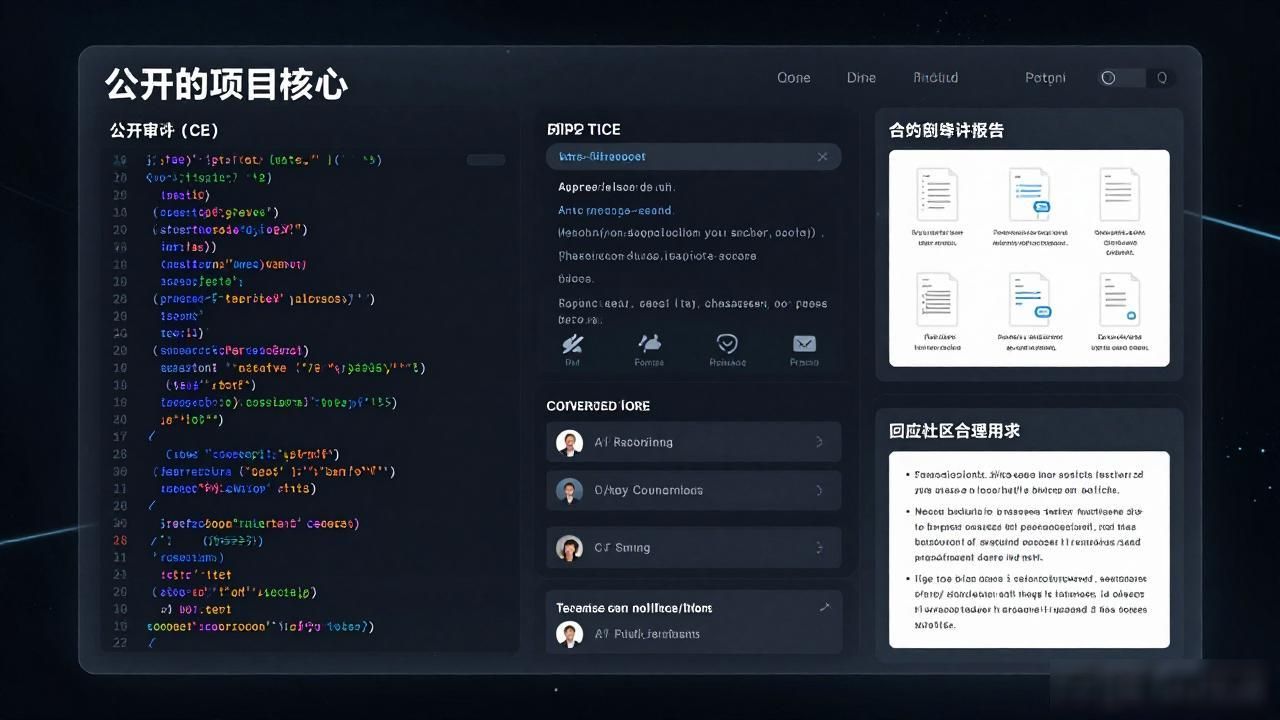This screenshot has width=1280, height=720.
Task: Focus the latre-flitreocoet search field
Action: pos(693,156)
